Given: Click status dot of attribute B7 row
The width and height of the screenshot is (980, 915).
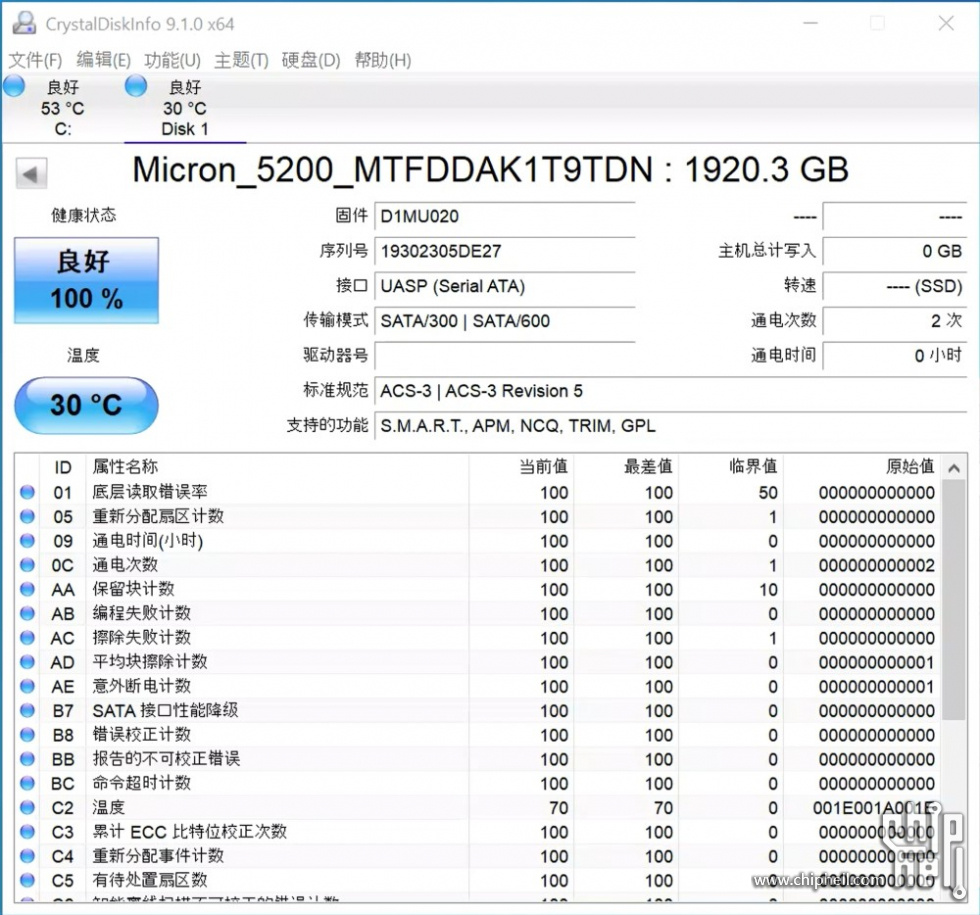Looking at the screenshot, I should click(28, 711).
